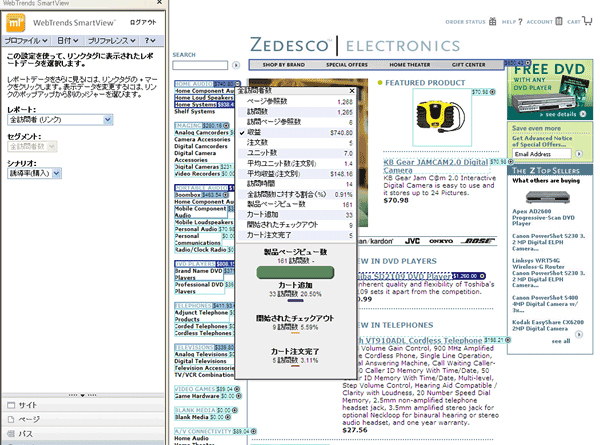This screenshot has width=600, height=445.
Task: Open the Digital Televisions category link
Action: 201,361
